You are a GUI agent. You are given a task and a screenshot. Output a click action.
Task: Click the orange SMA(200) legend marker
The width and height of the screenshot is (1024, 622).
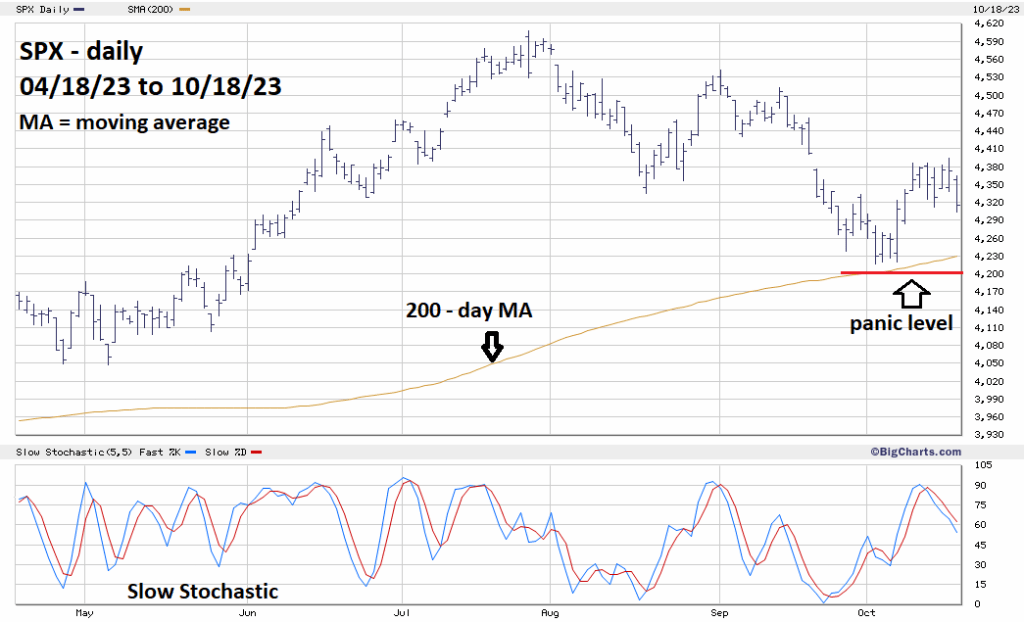tap(183, 9)
